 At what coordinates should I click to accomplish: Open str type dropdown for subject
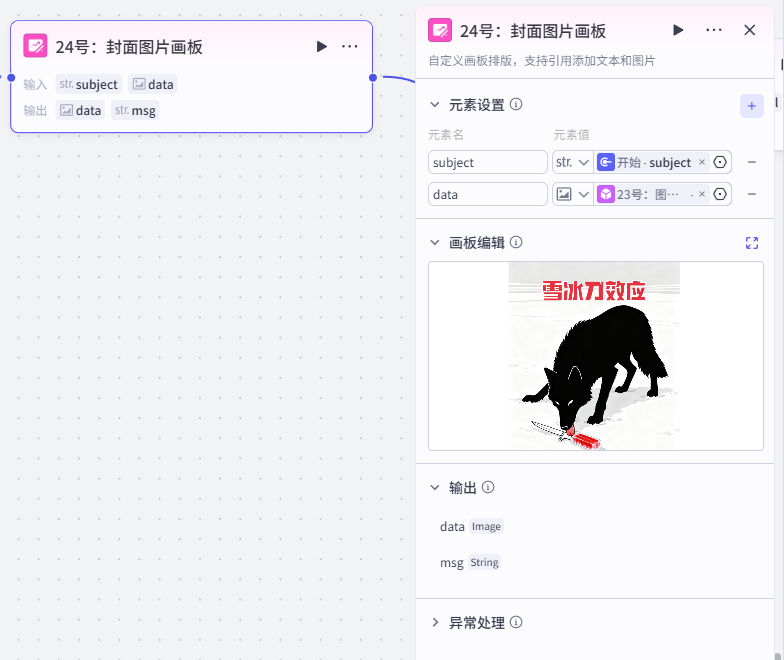pyautogui.click(x=572, y=162)
